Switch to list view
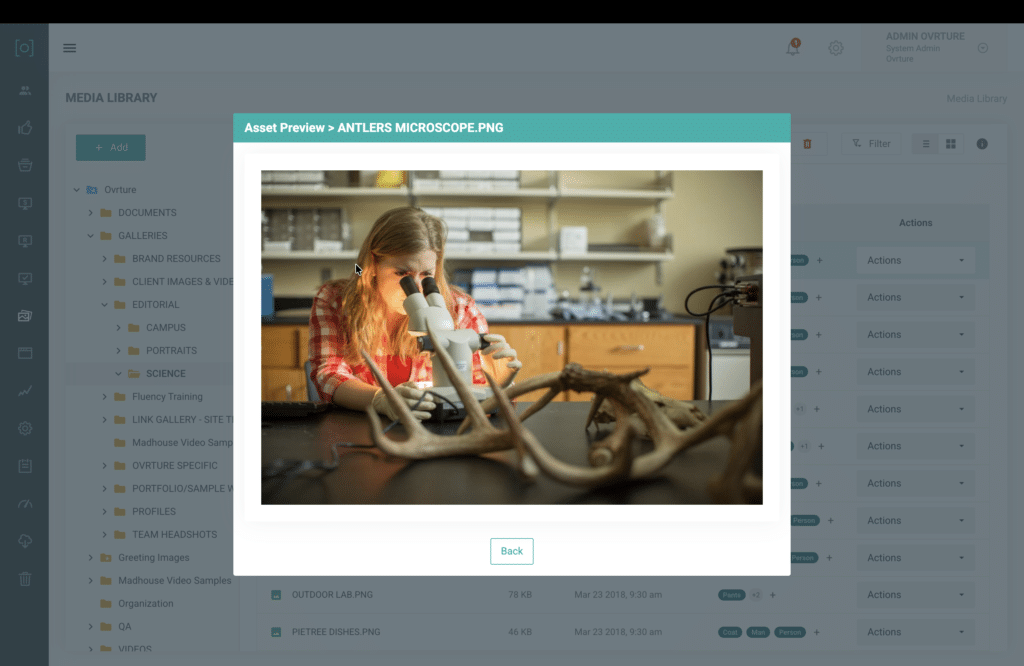1024x666 pixels. pos(926,144)
